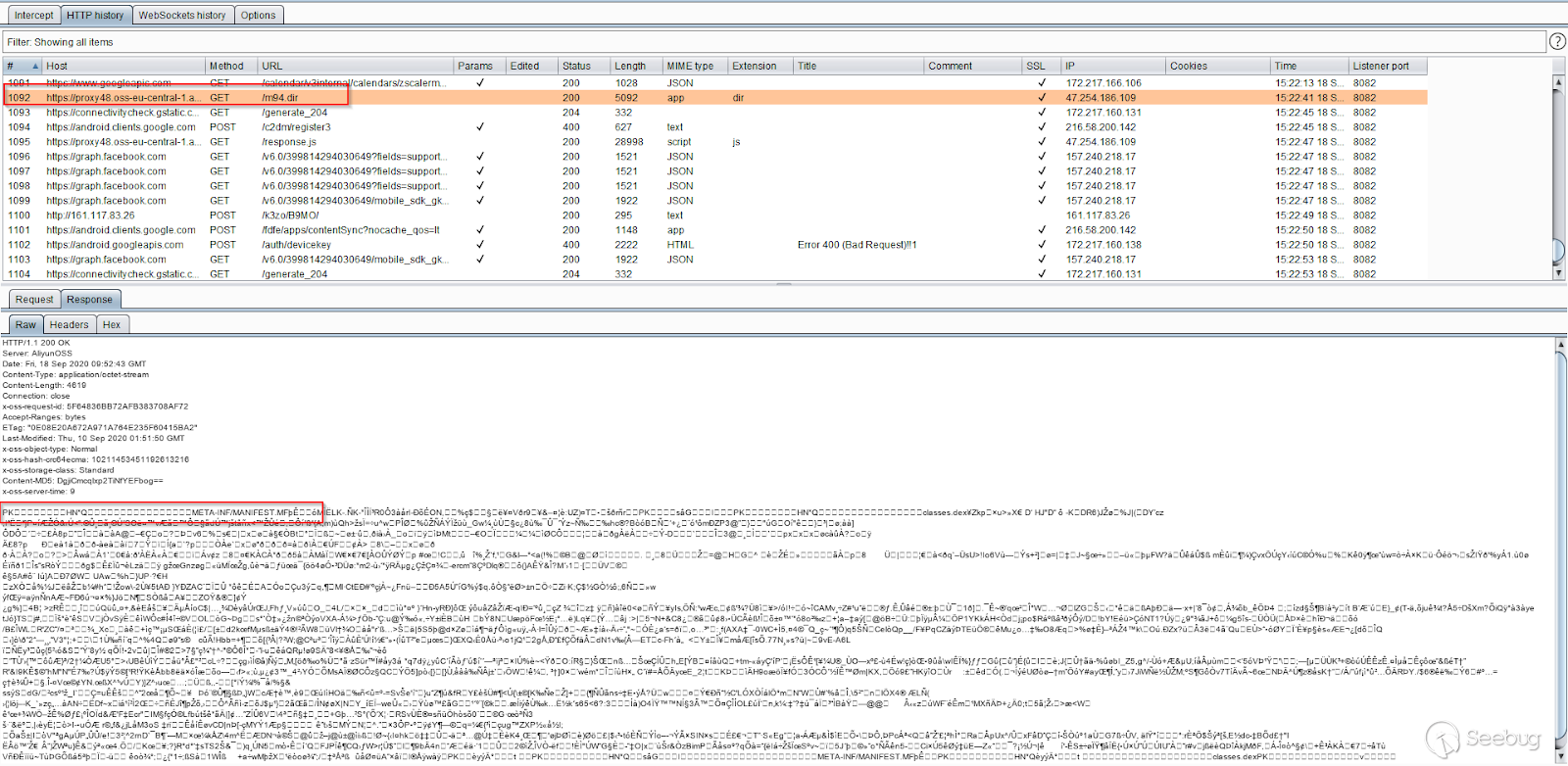Click history table scrollbar up arrow

coord(1559,82)
